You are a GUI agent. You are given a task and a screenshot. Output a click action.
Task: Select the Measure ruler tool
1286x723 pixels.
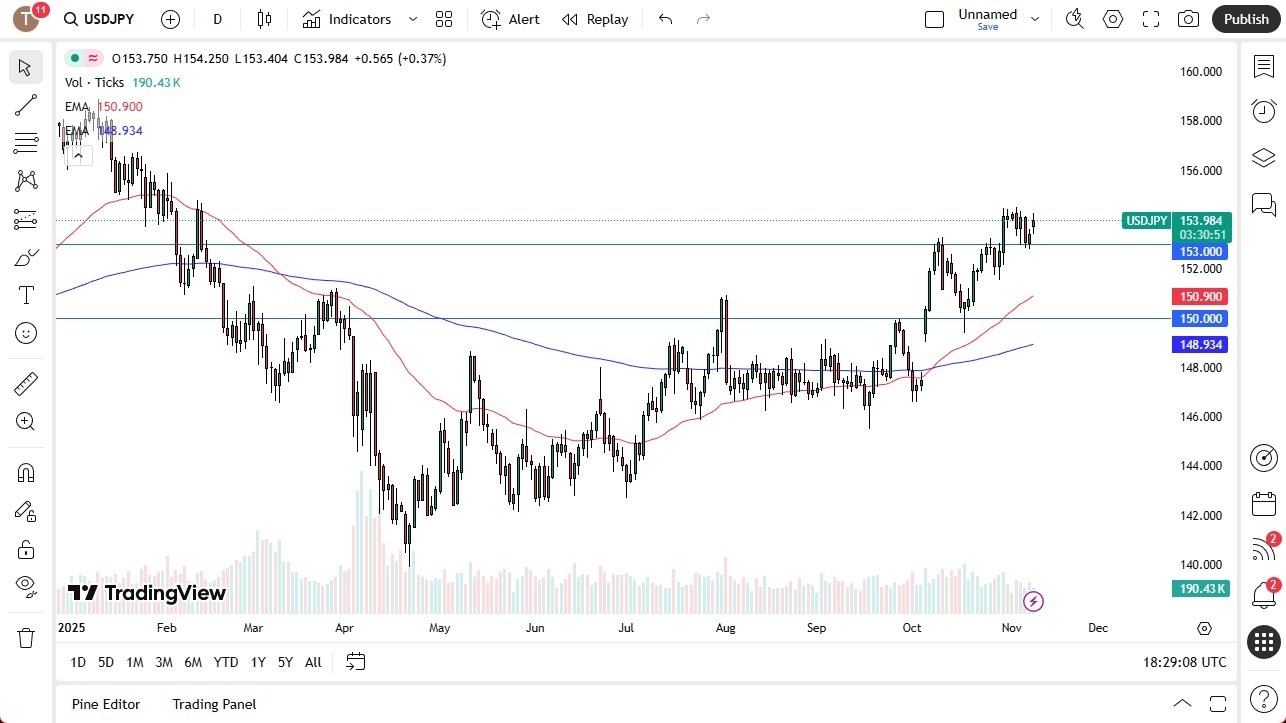coord(25,383)
